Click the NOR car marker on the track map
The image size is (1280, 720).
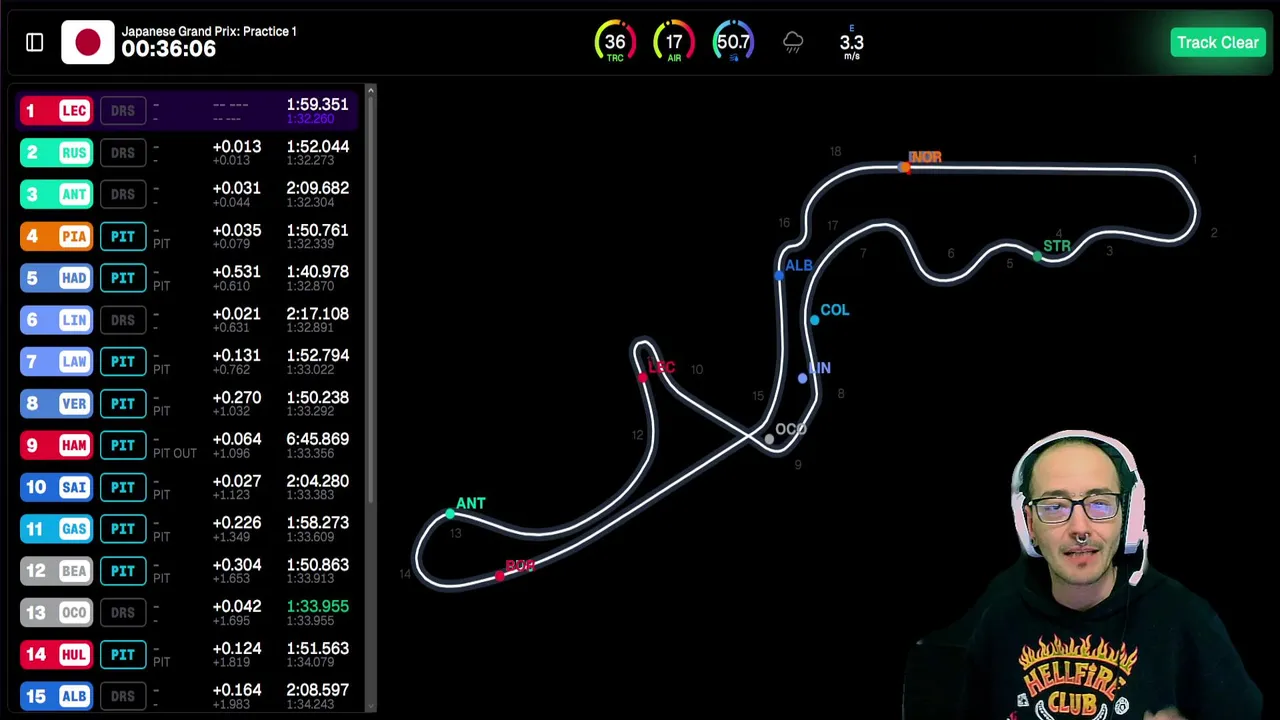point(905,167)
